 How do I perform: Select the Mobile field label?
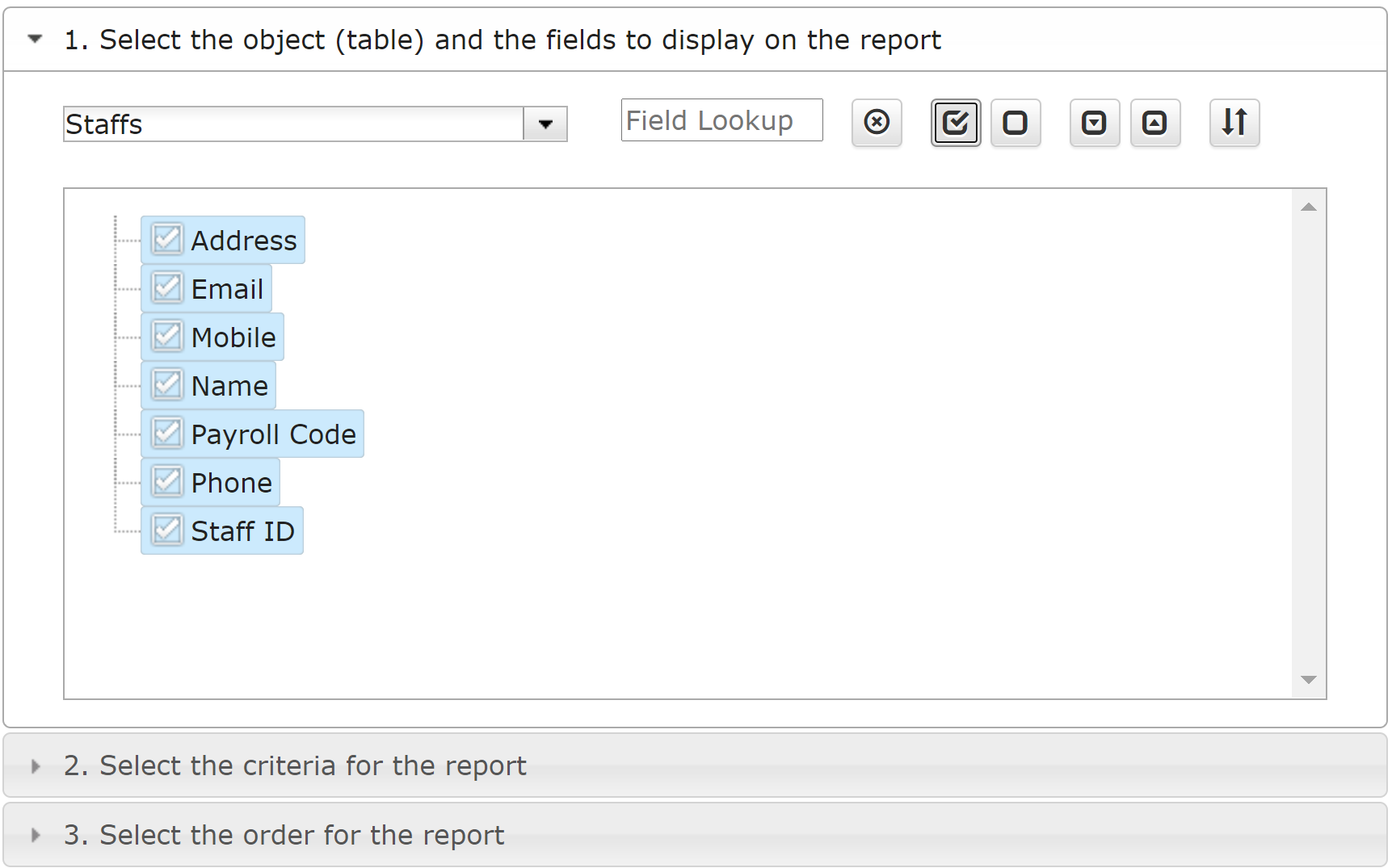[233, 338]
